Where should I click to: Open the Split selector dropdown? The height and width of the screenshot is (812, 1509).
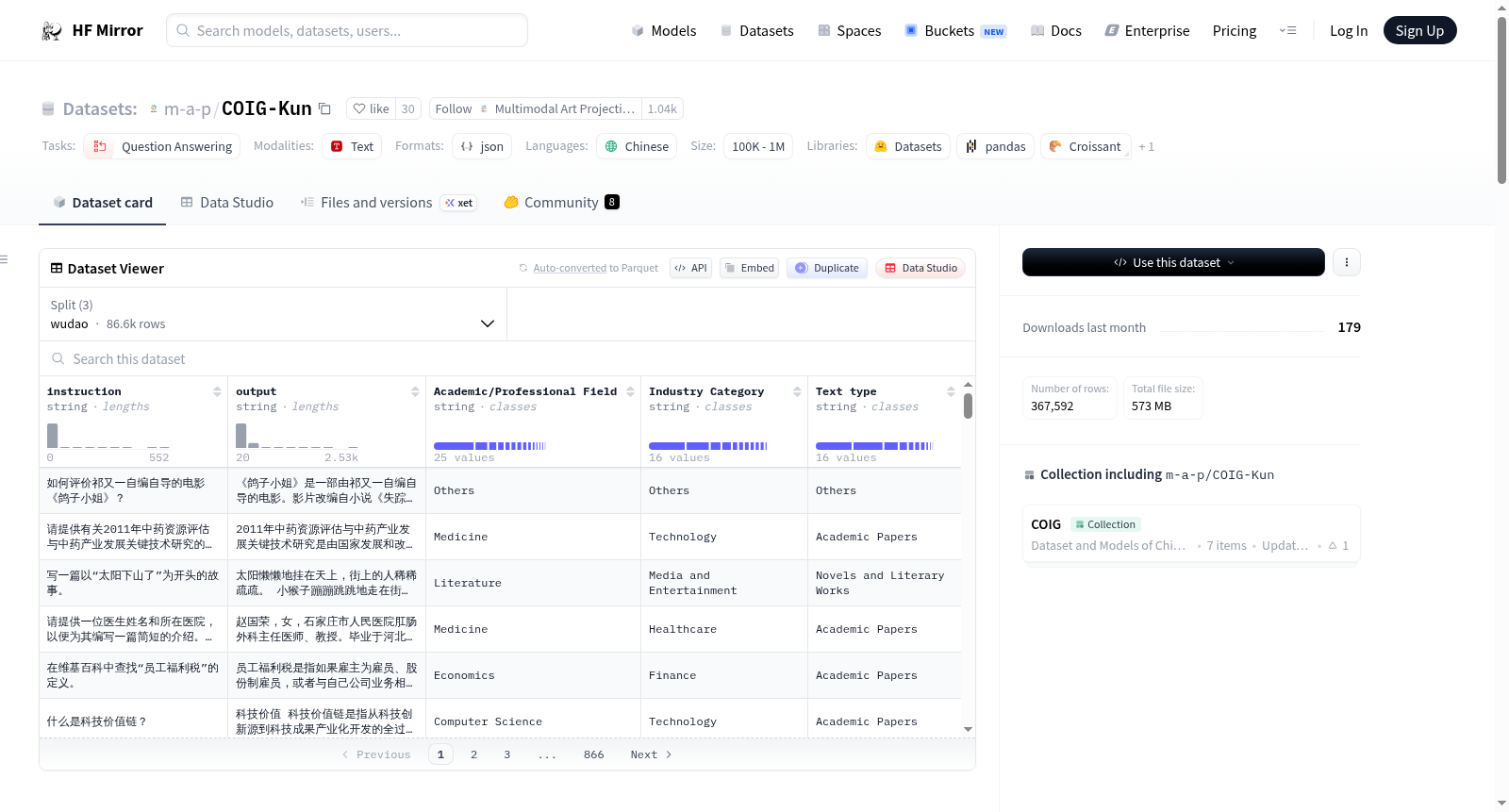(x=273, y=314)
